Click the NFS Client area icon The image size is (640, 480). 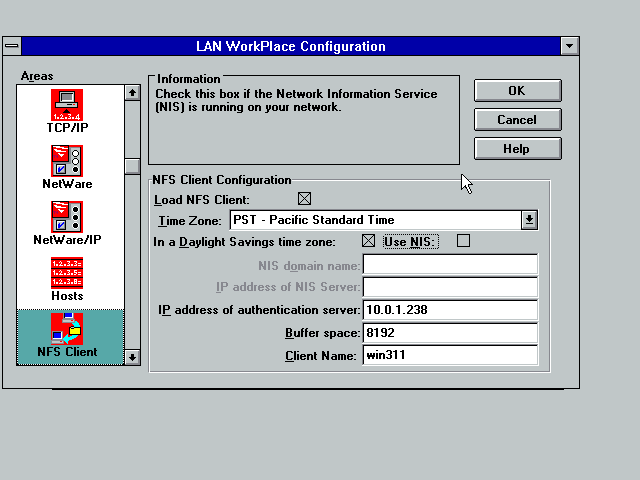pos(67,329)
